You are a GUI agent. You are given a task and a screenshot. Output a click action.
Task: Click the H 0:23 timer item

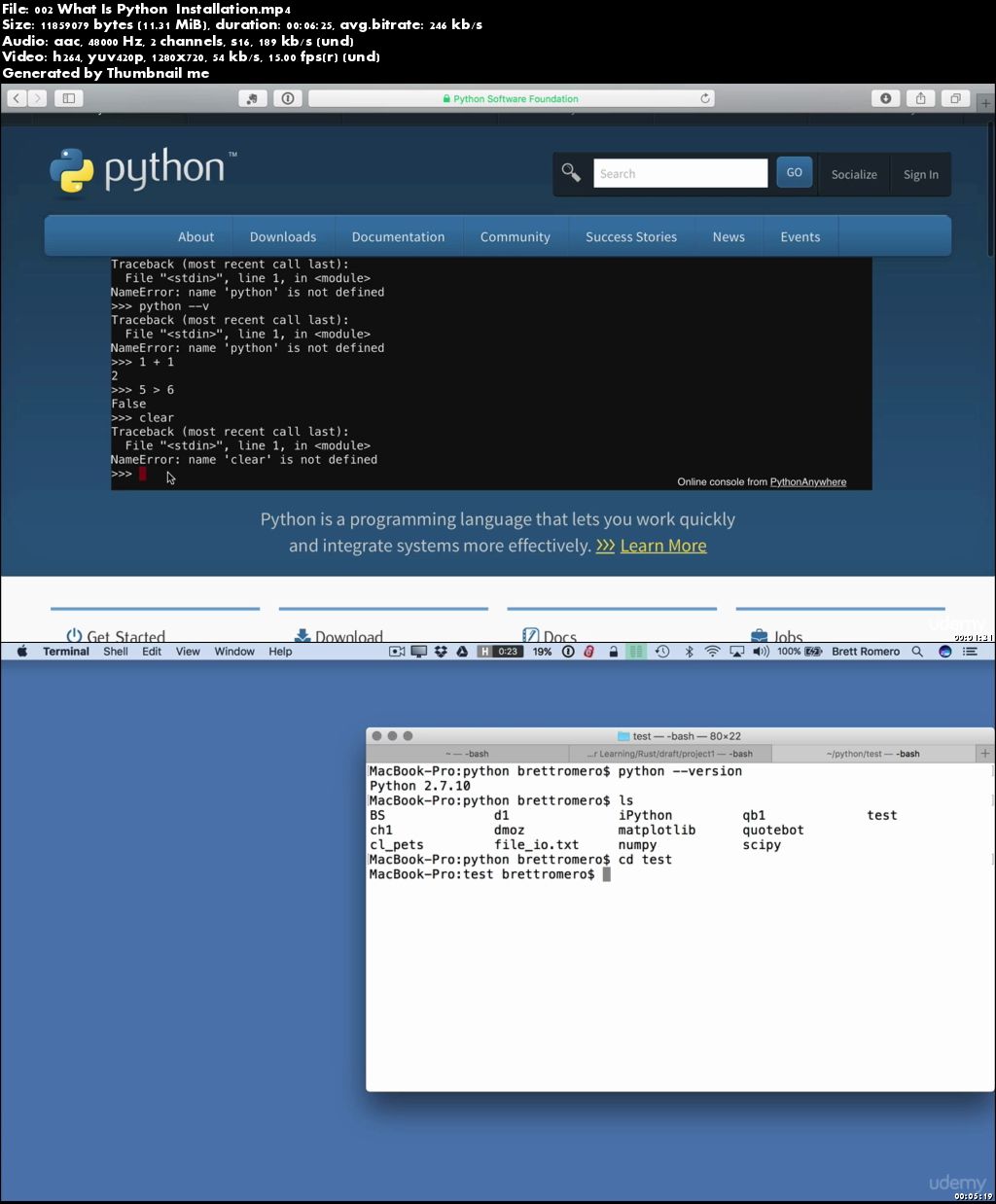500,652
